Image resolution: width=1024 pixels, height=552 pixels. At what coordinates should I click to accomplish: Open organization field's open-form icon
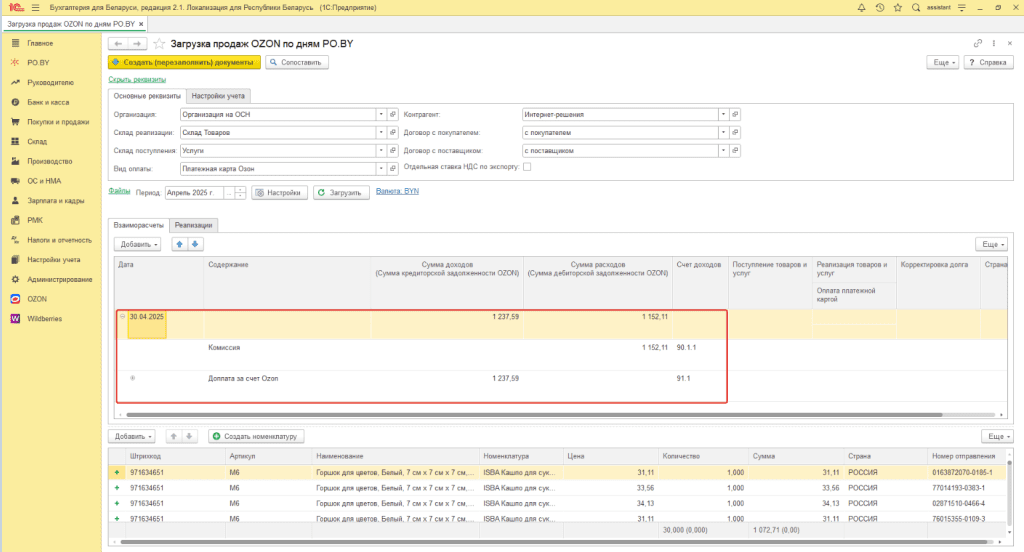[x=392, y=114]
